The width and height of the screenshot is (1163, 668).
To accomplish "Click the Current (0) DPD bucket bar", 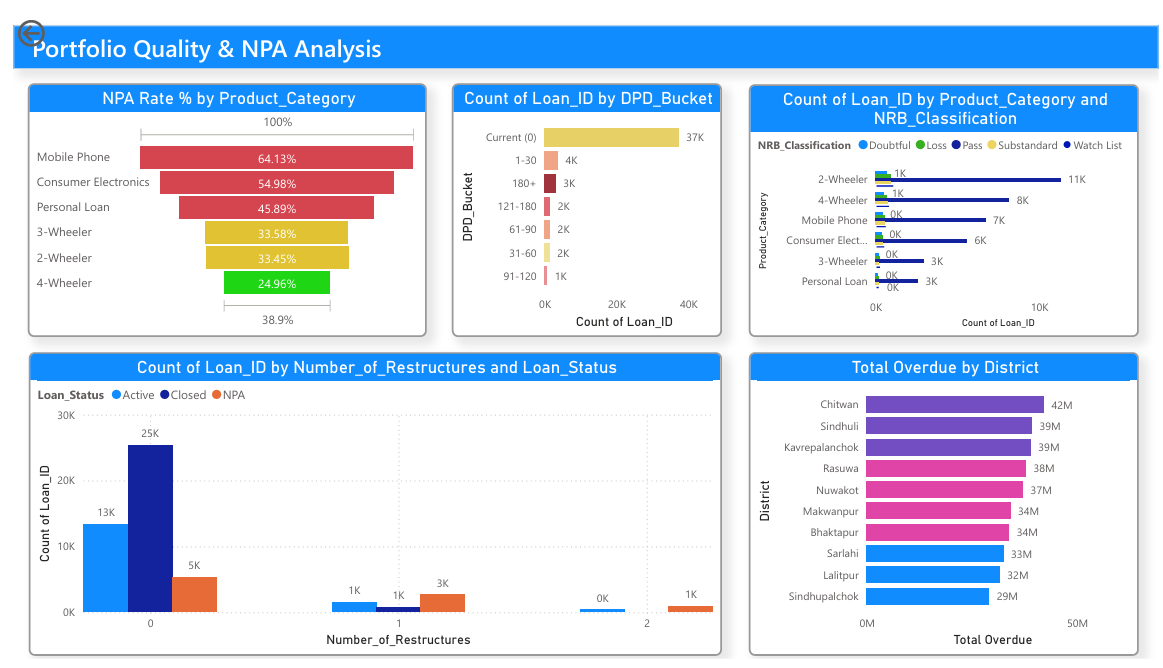I will (x=611, y=137).
